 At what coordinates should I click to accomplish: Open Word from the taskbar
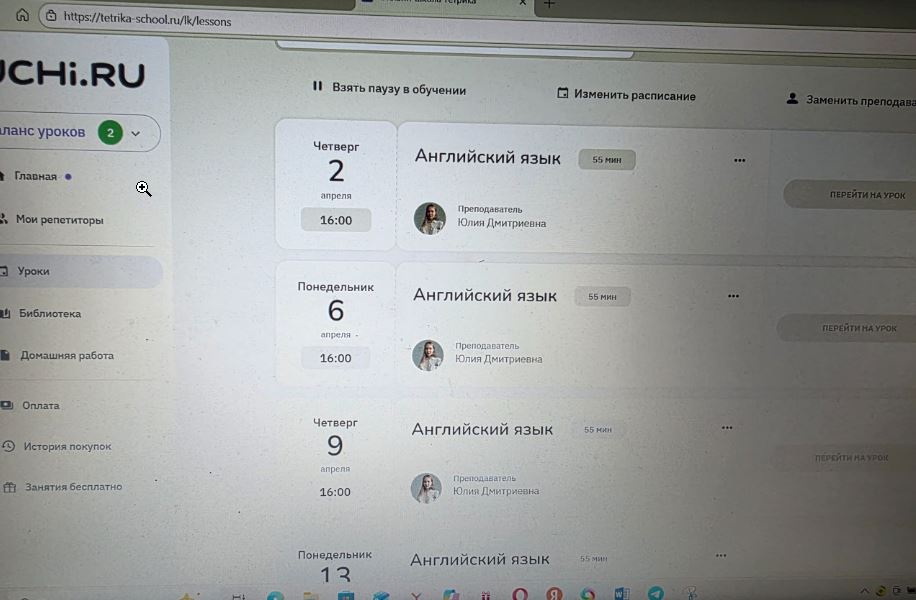tap(622, 594)
